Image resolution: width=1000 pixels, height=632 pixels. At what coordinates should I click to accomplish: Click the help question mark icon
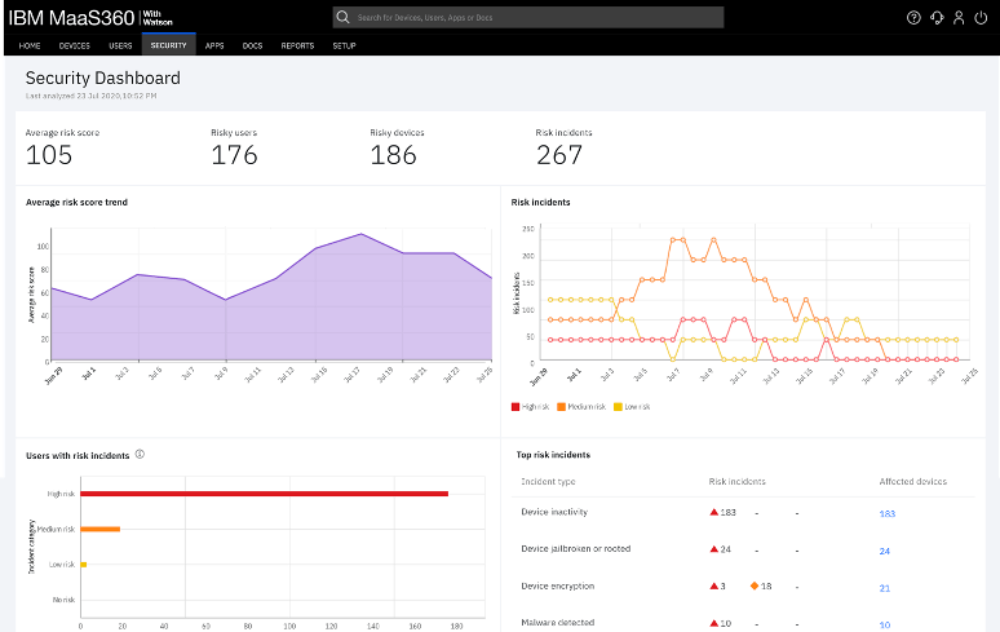(x=912, y=17)
